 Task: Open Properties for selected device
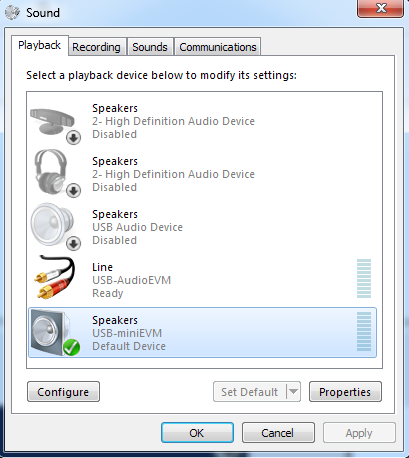pyautogui.click(x=345, y=392)
